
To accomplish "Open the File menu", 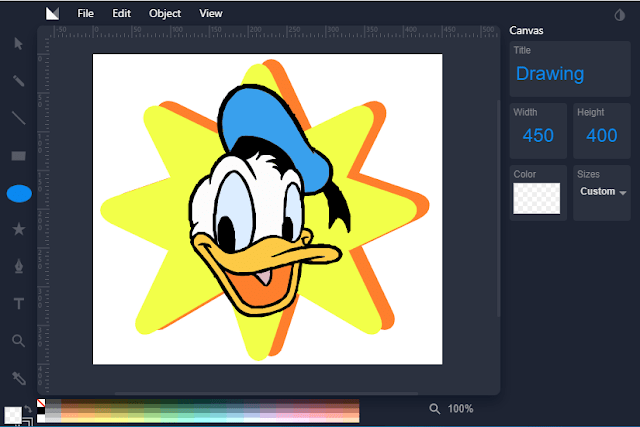I will pyautogui.click(x=85, y=13).
